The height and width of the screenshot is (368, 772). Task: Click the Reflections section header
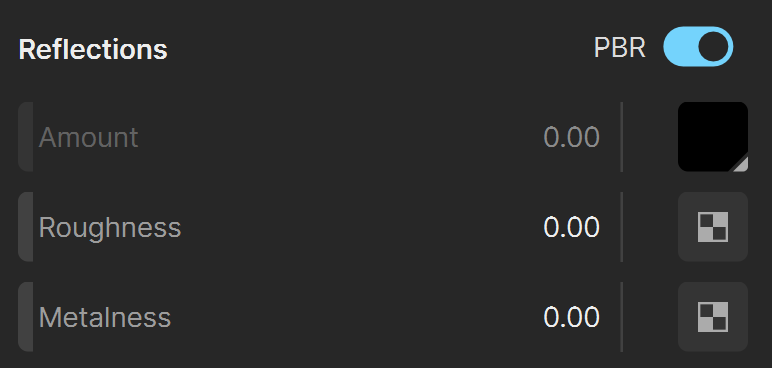click(93, 49)
